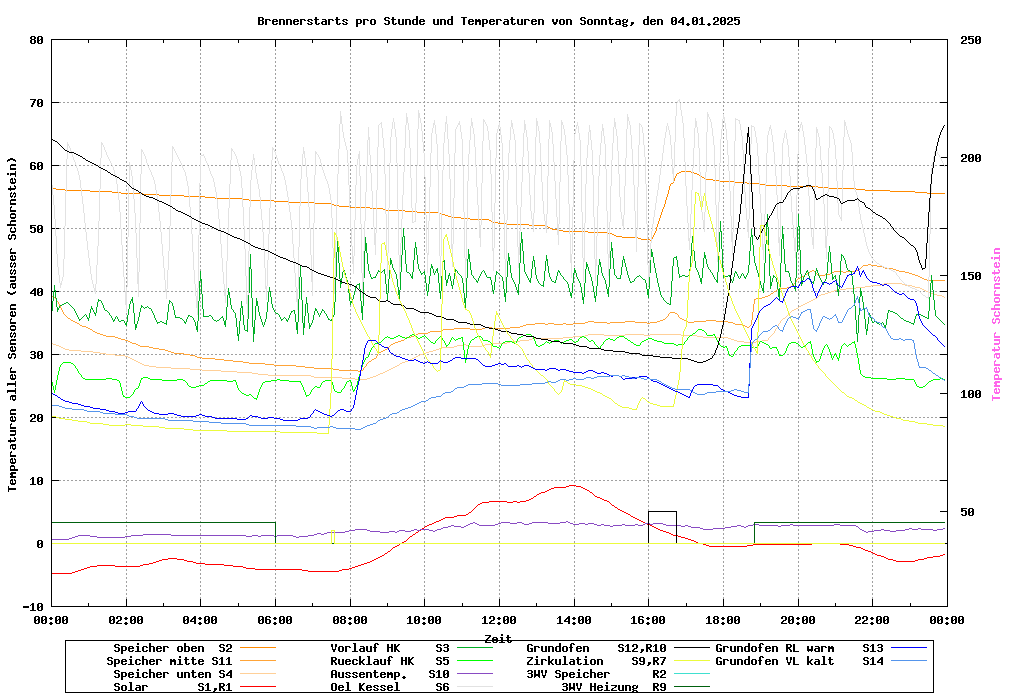Click the chart title 'Brennerstarts pro Stunde'
The image size is (1024, 700).
click(x=498, y=20)
